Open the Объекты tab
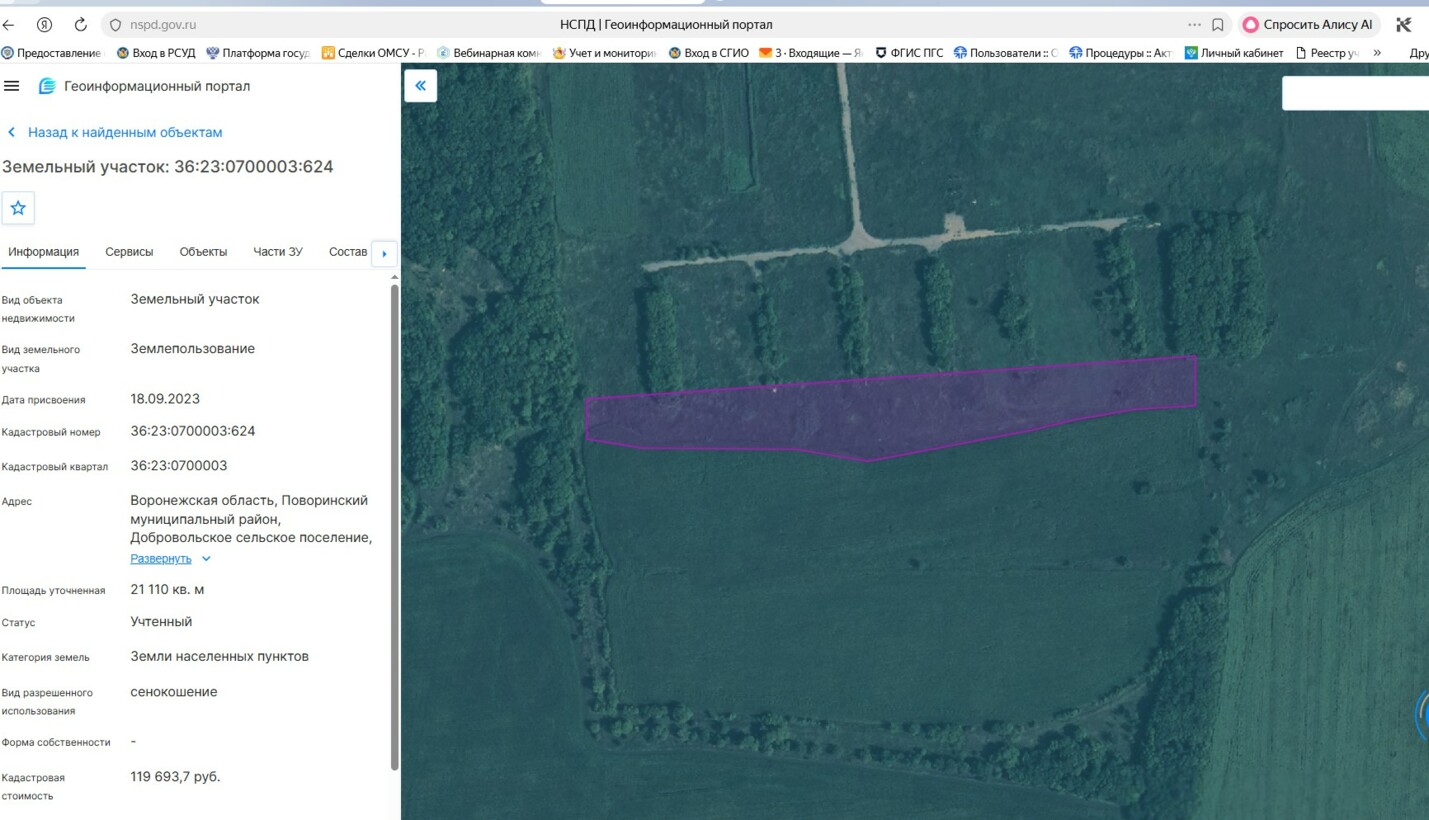 click(203, 252)
